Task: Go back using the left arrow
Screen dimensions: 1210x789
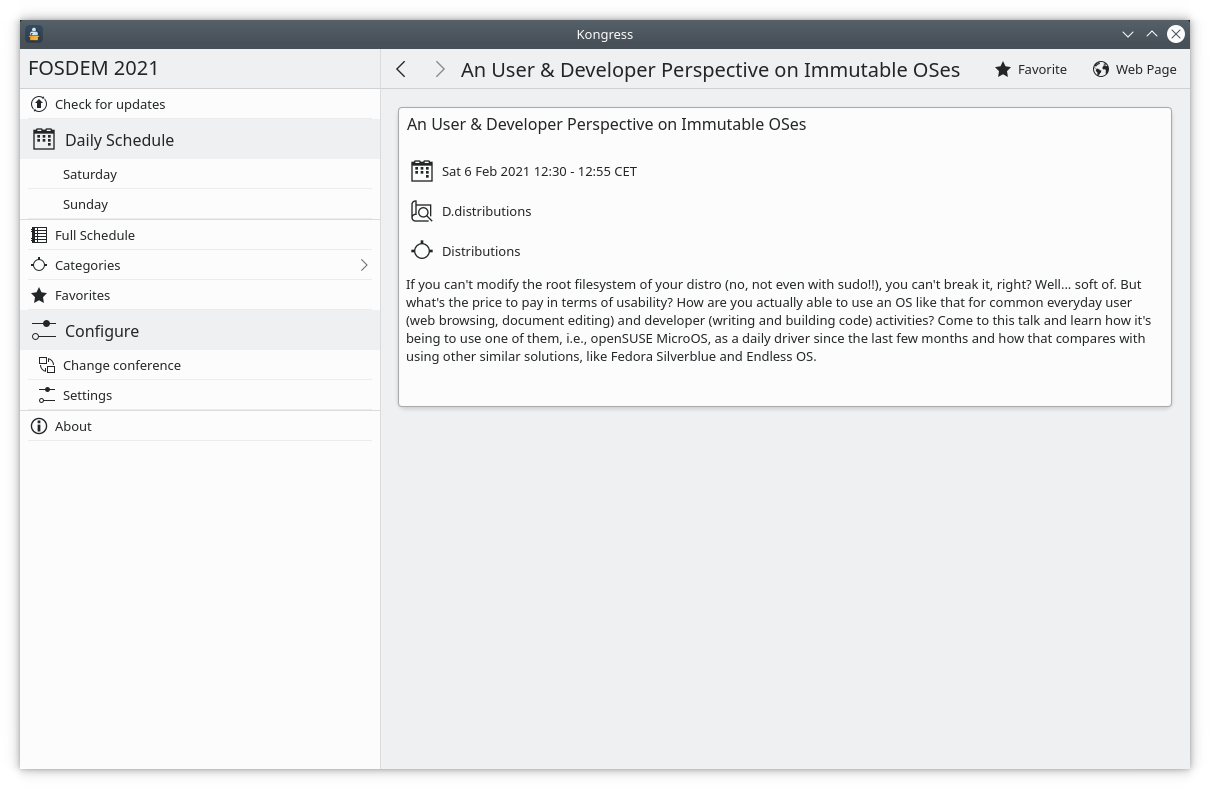Action: tap(401, 69)
